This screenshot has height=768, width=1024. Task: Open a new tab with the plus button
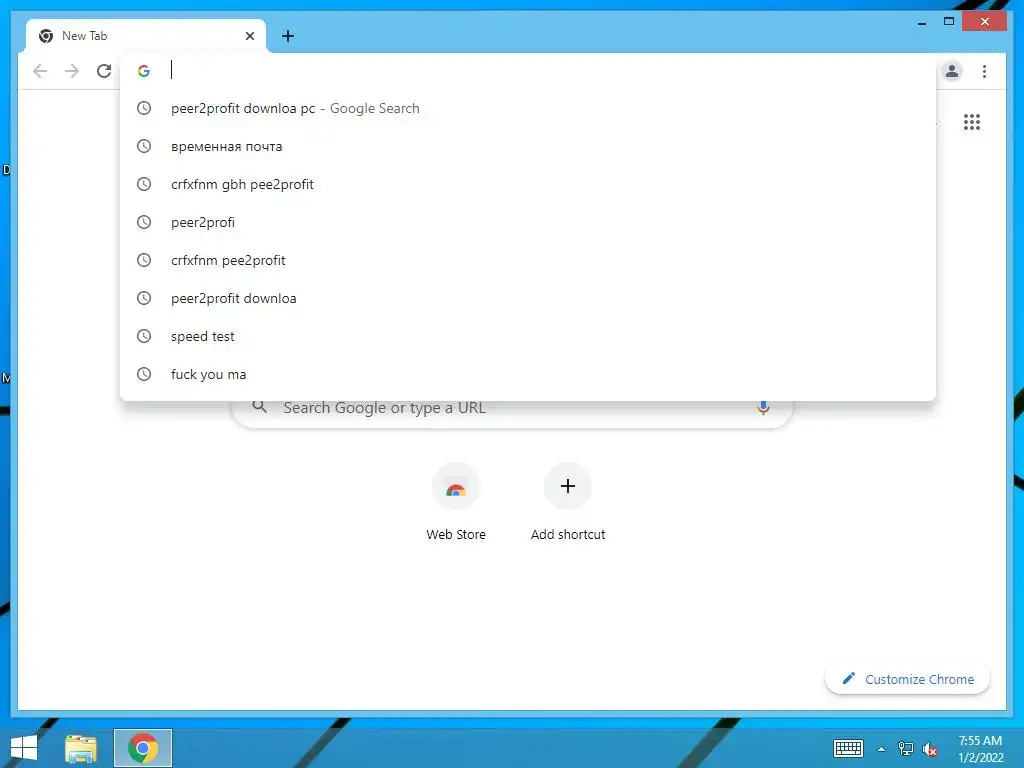tap(288, 36)
